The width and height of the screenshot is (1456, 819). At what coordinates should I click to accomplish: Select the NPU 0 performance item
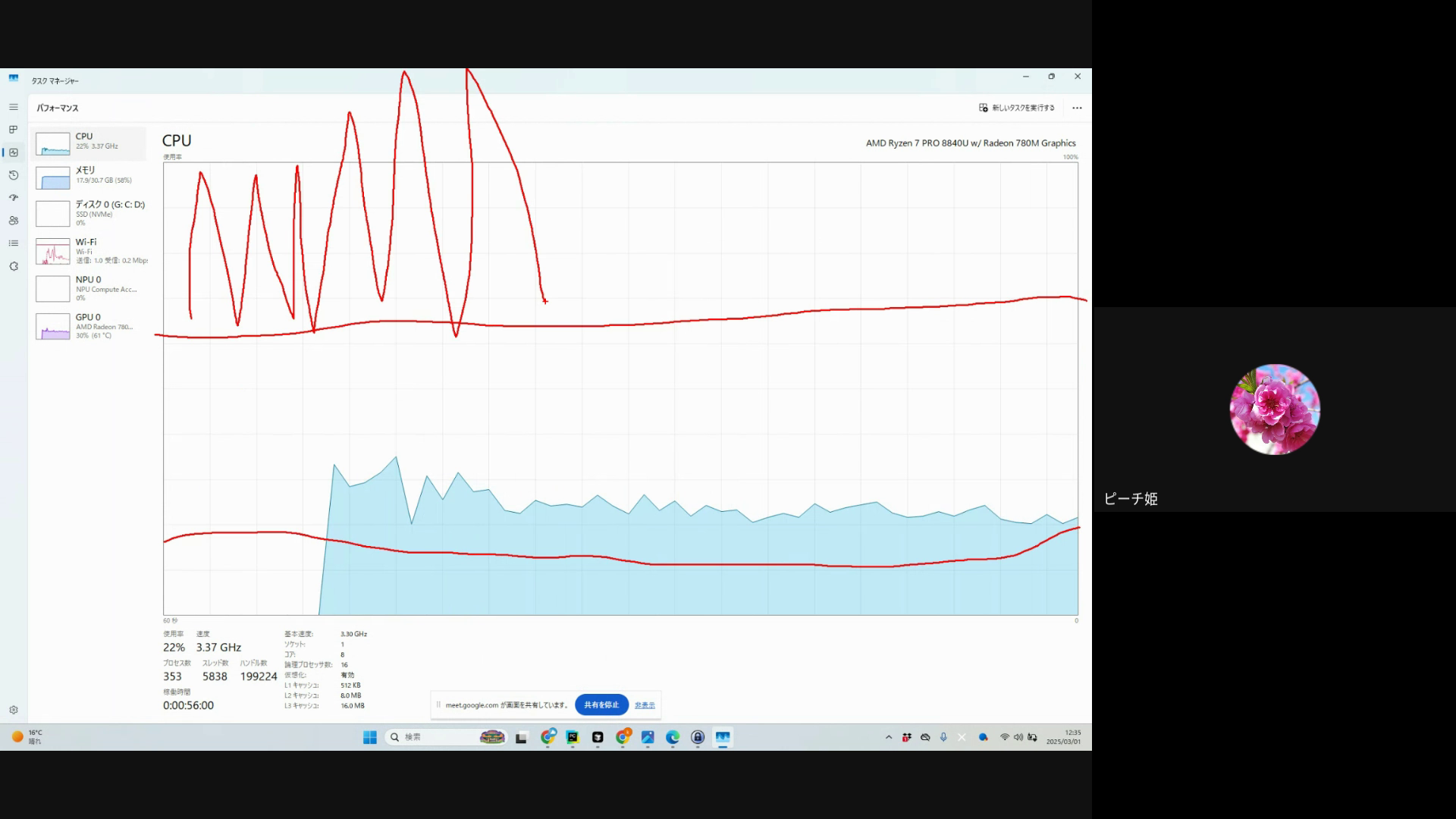point(89,288)
